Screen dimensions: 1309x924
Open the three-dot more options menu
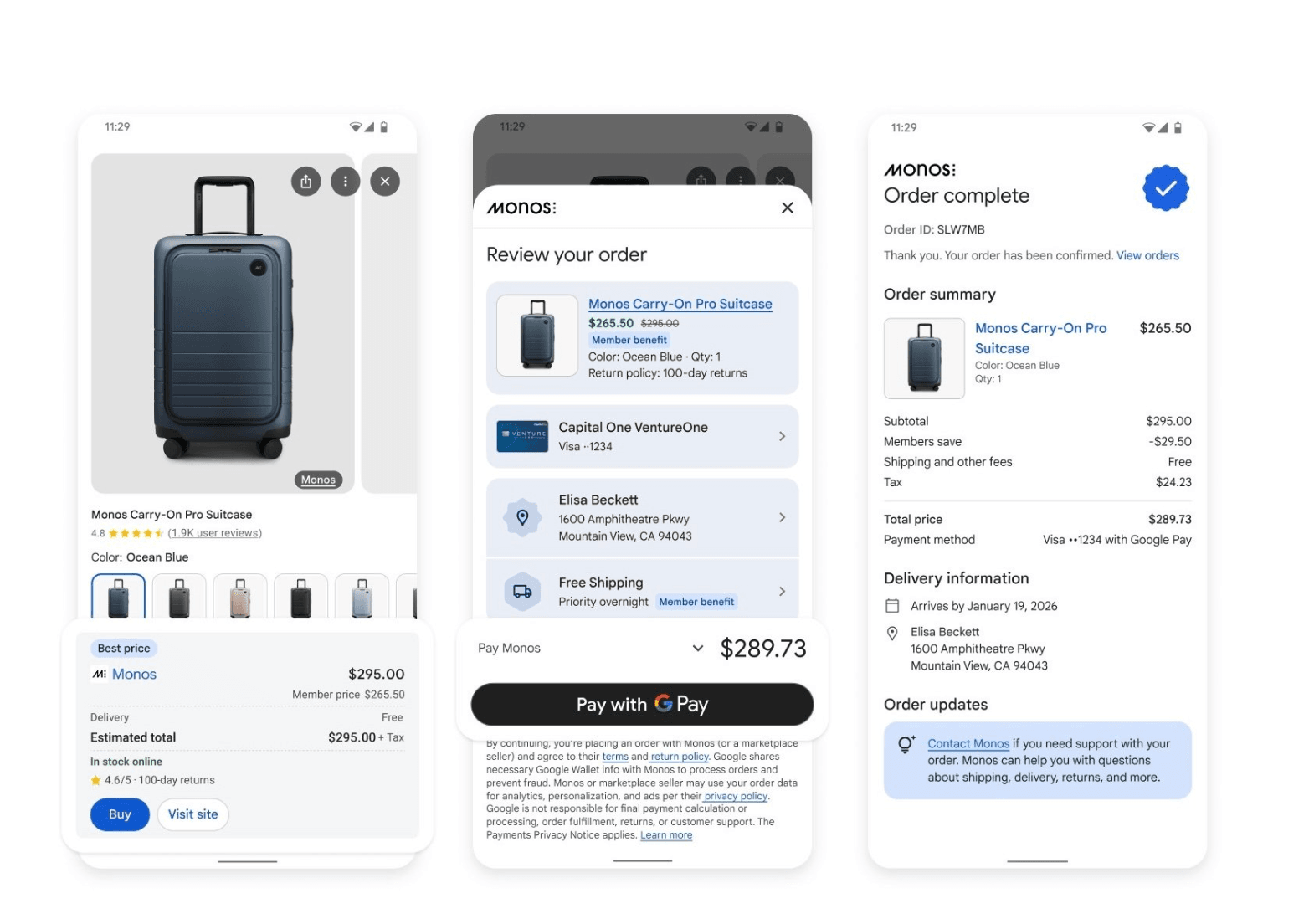point(346,182)
